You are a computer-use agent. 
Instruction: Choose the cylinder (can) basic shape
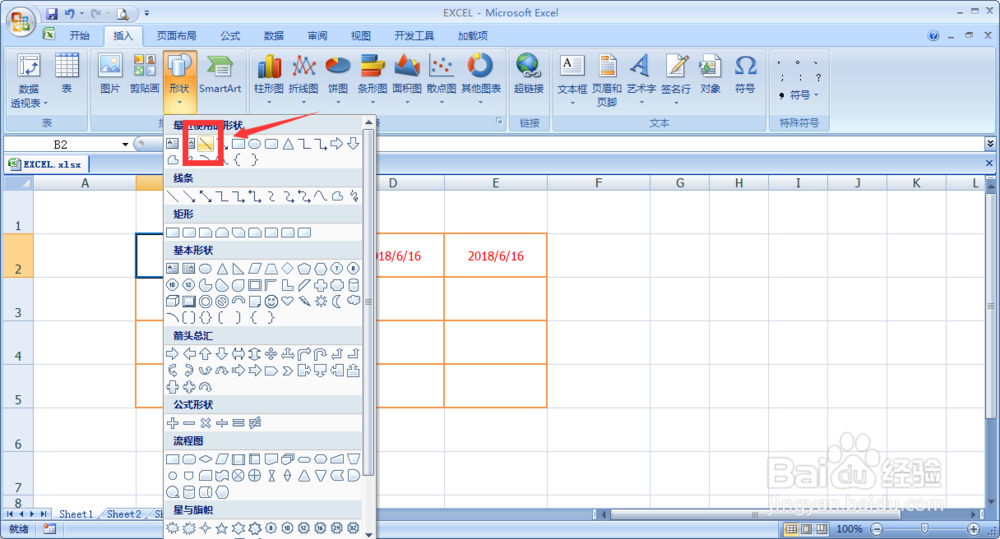click(x=353, y=285)
